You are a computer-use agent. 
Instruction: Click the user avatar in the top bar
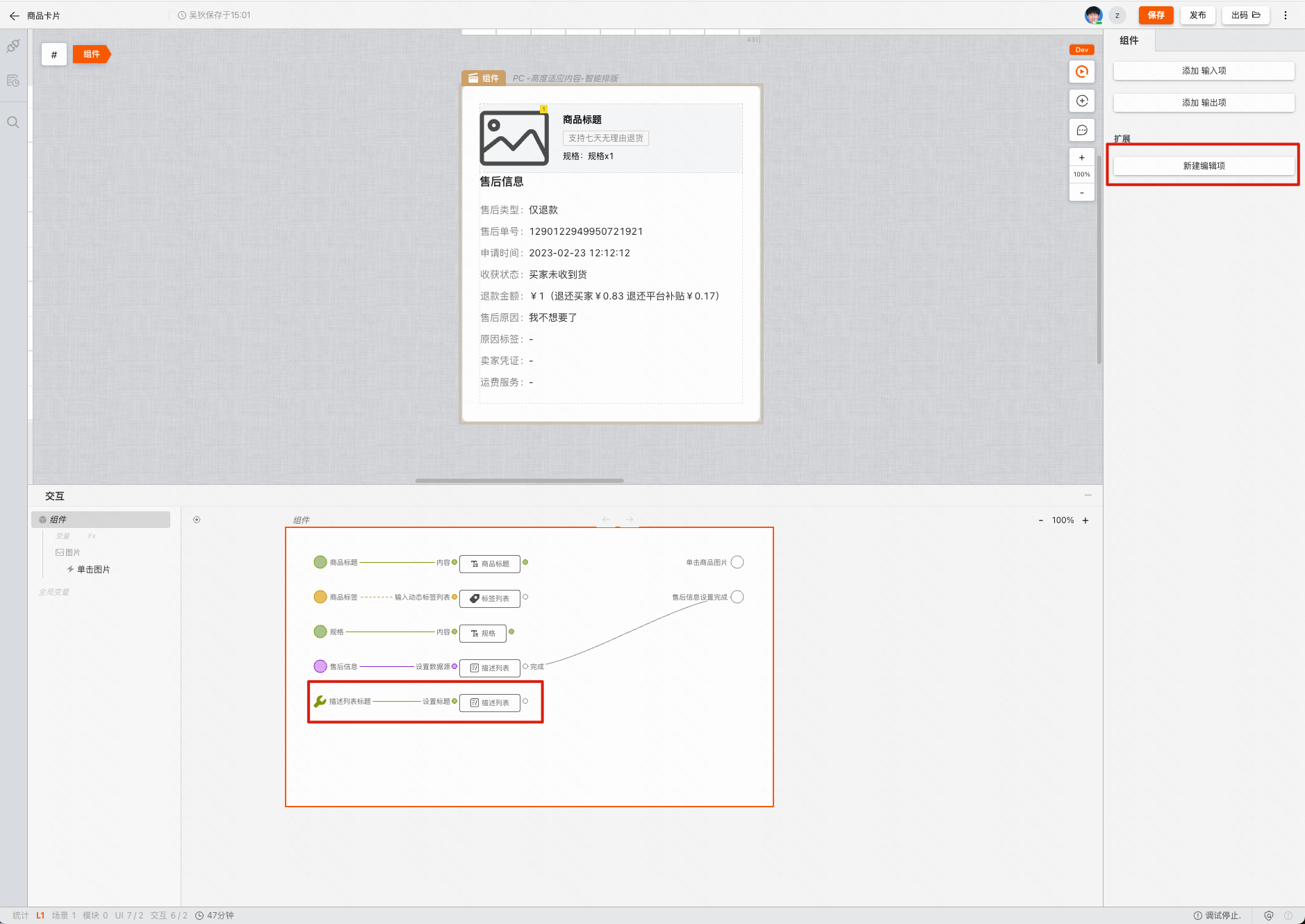(x=1093, y=15)
